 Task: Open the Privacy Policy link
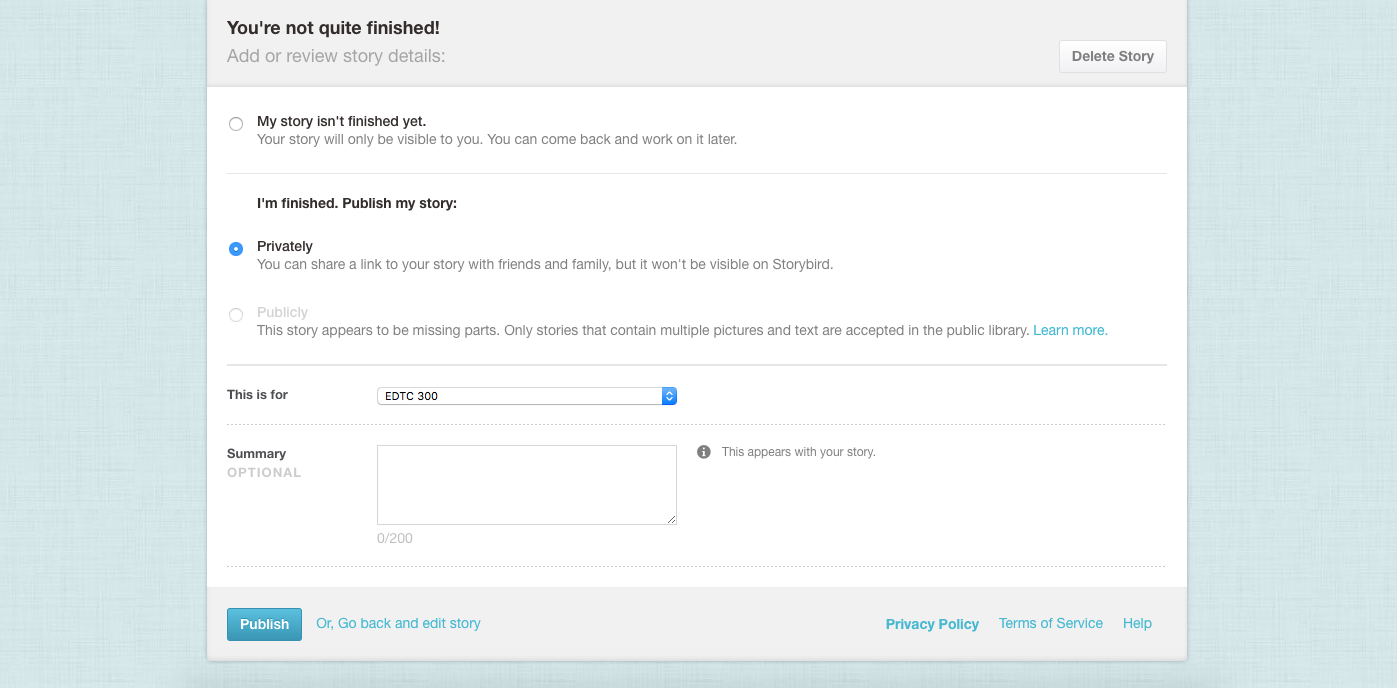click(932, 624)
